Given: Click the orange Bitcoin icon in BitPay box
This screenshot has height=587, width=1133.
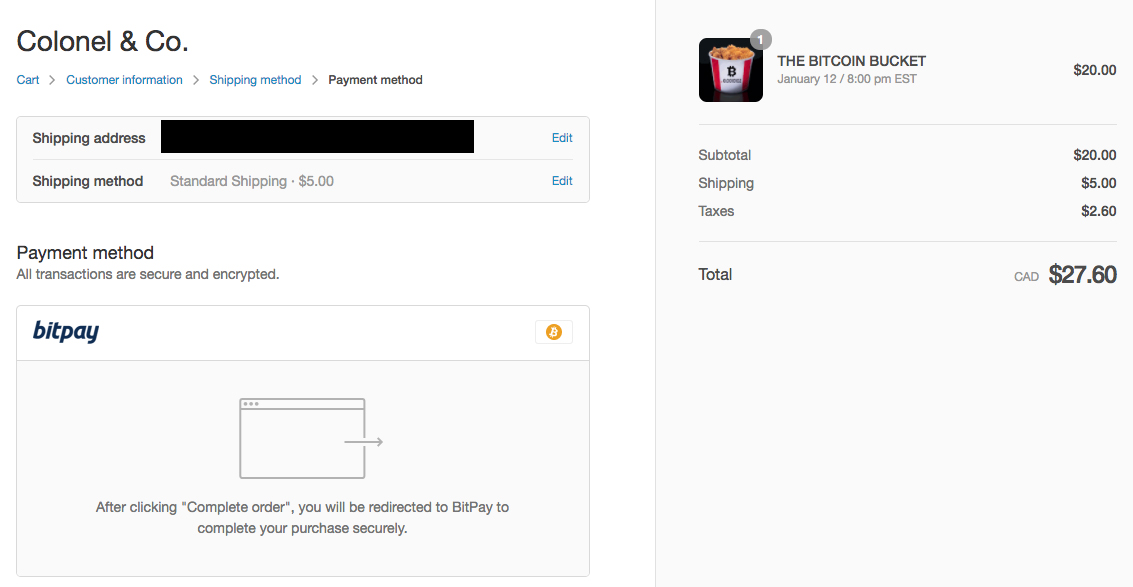Looking at the screenshot, I should (x=554, y=332).
